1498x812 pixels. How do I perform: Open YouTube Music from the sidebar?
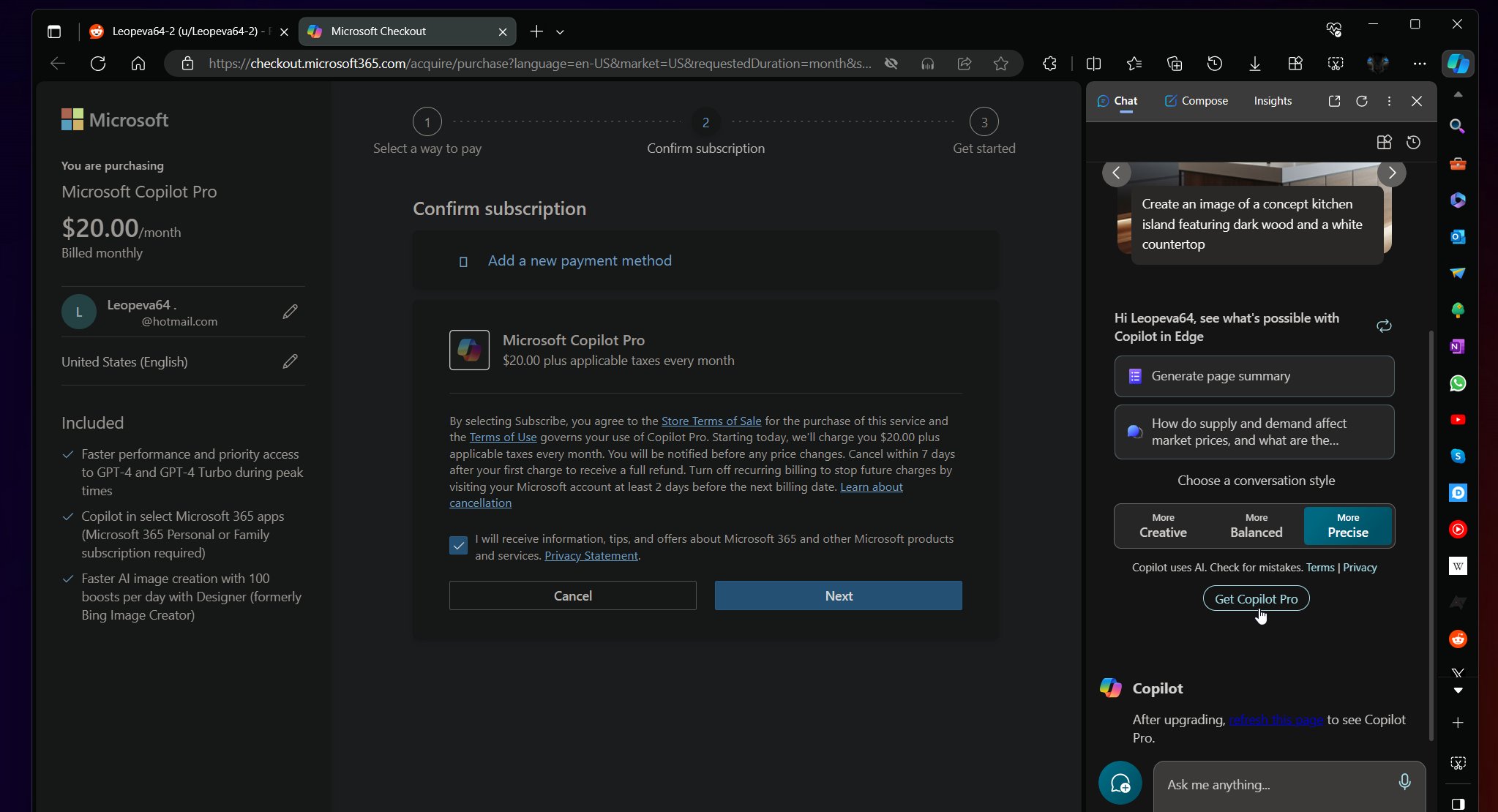pyautogui.click(x=1458, y=529)
